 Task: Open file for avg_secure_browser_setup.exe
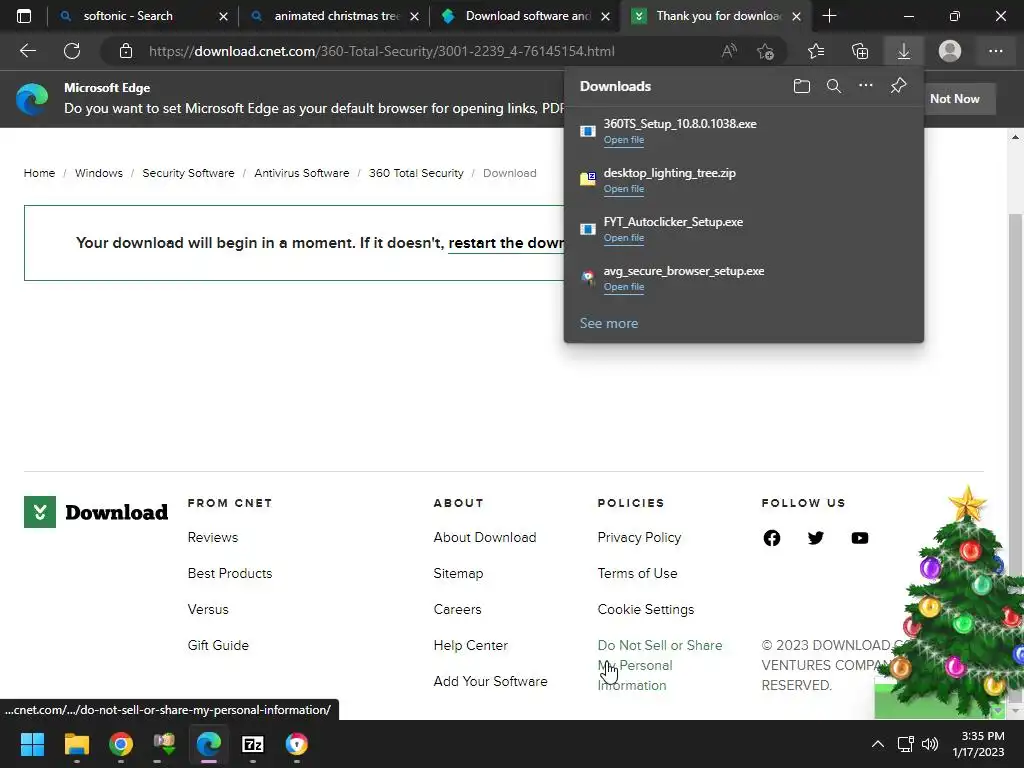(x=624, y=287)
